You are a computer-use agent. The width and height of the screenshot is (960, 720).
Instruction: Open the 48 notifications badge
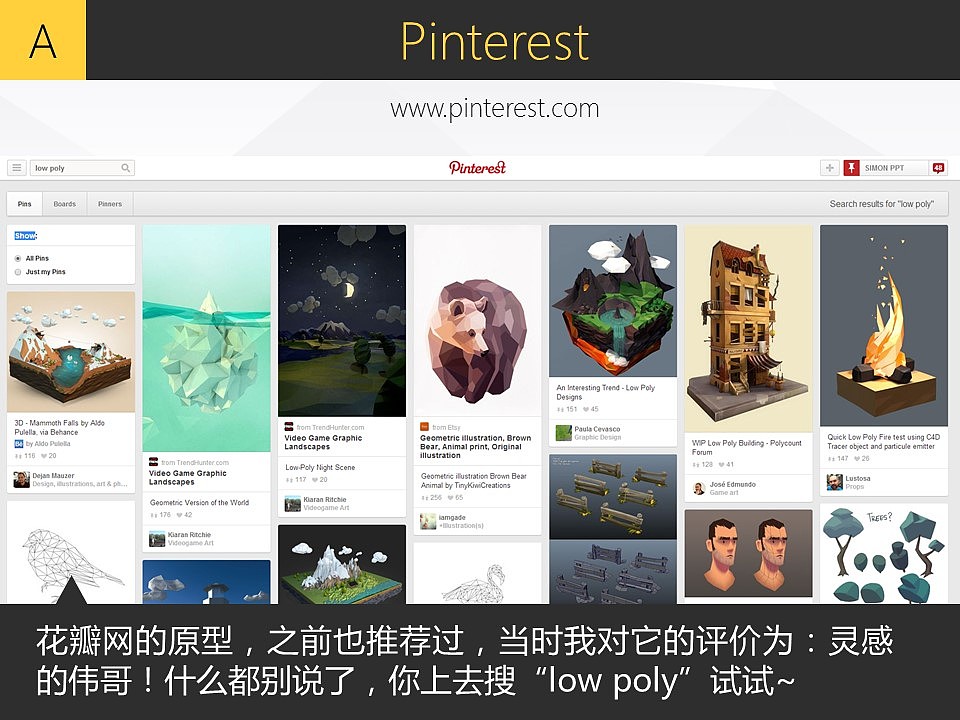pos(938,167)
